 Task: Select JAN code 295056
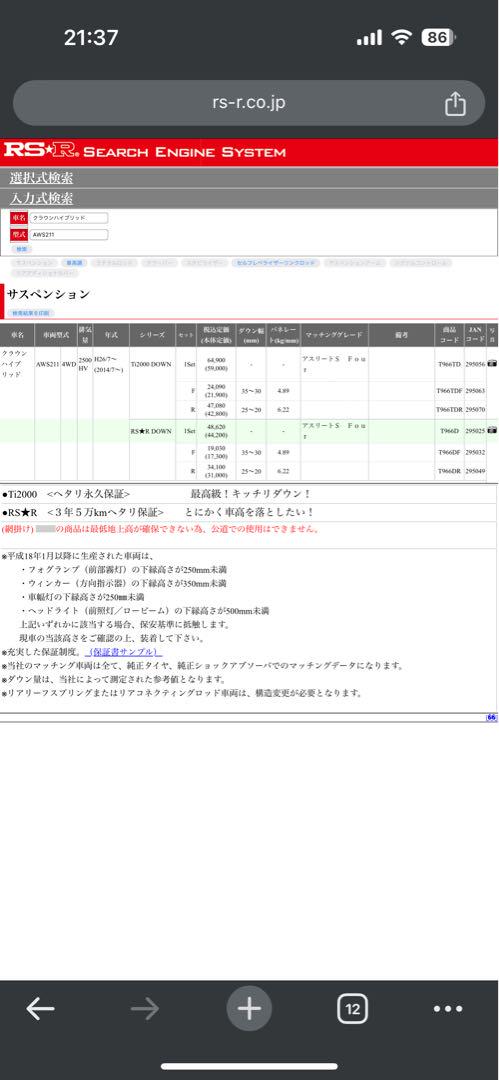(475, 362)
